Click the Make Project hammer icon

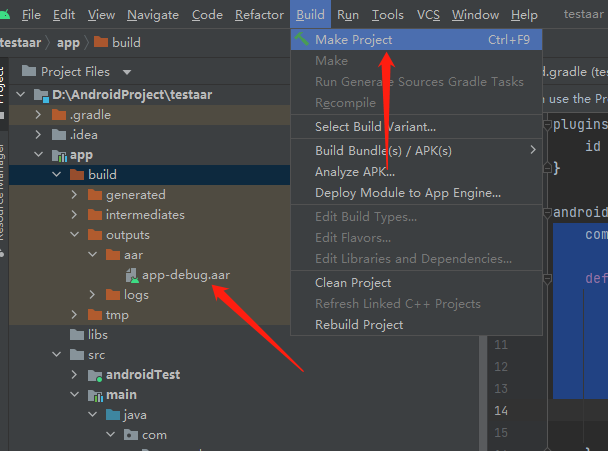[302, 40]
